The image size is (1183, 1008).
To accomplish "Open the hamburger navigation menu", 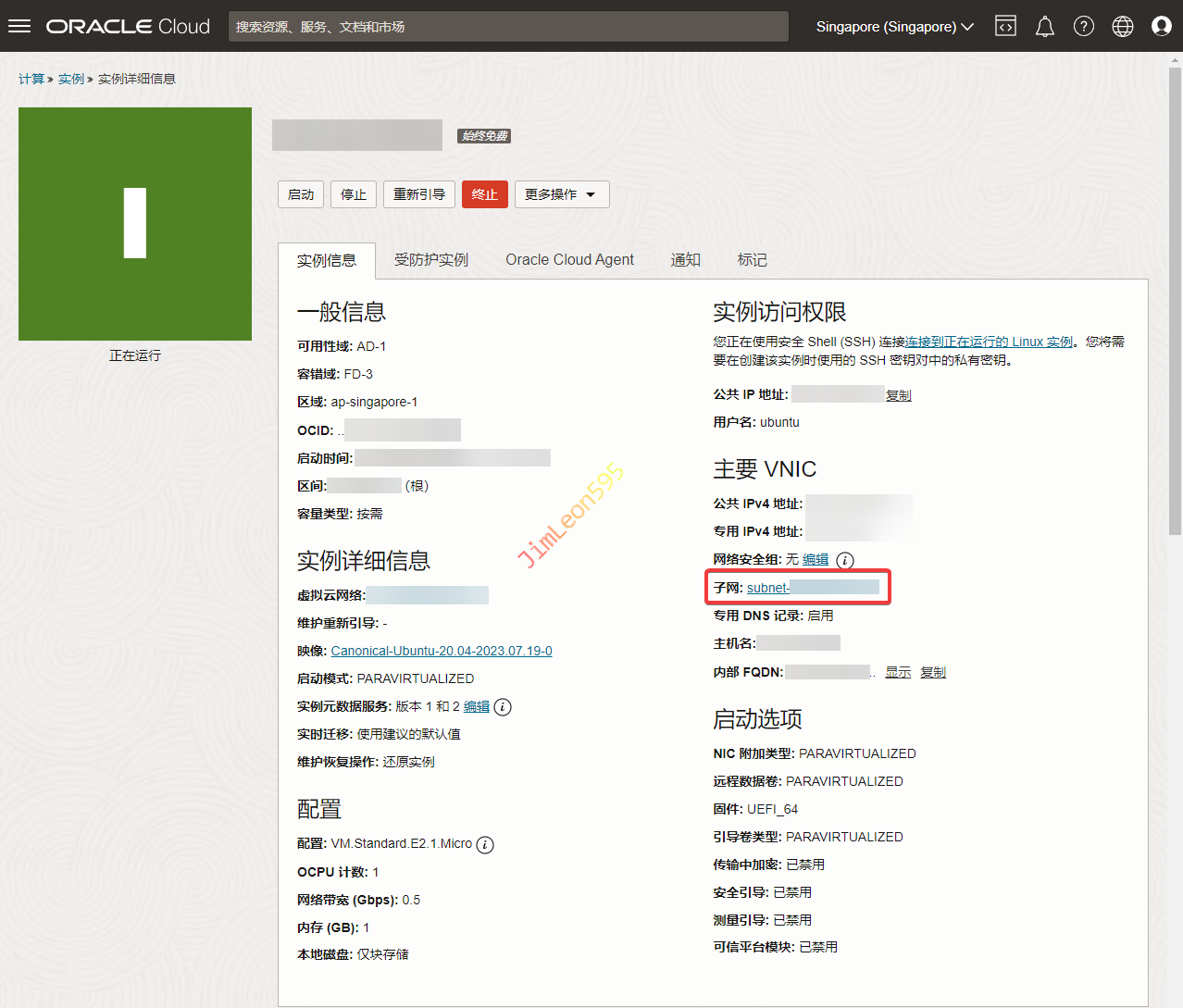I will pyautogui.click(x=19, y=27).
